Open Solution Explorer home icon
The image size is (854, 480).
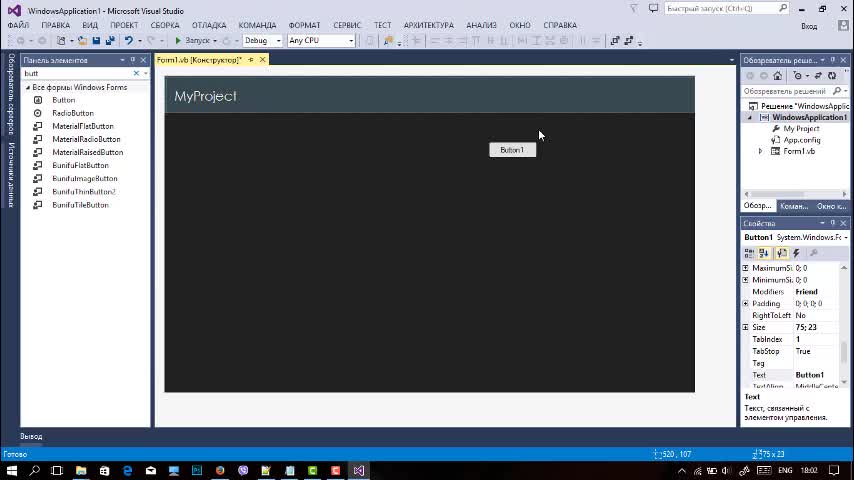[x=778, y=76]
